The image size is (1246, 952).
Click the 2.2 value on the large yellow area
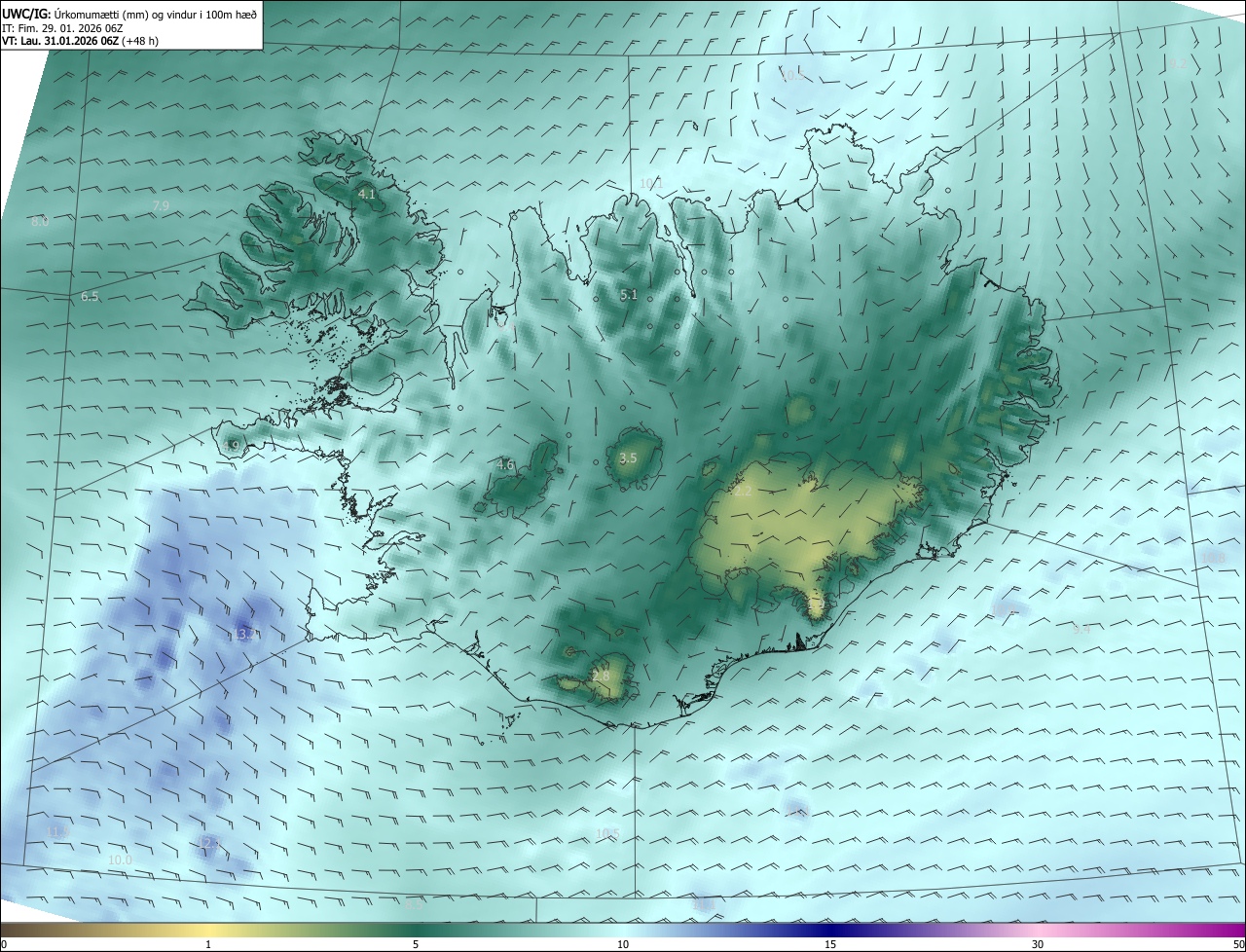(x=743, y=492)
